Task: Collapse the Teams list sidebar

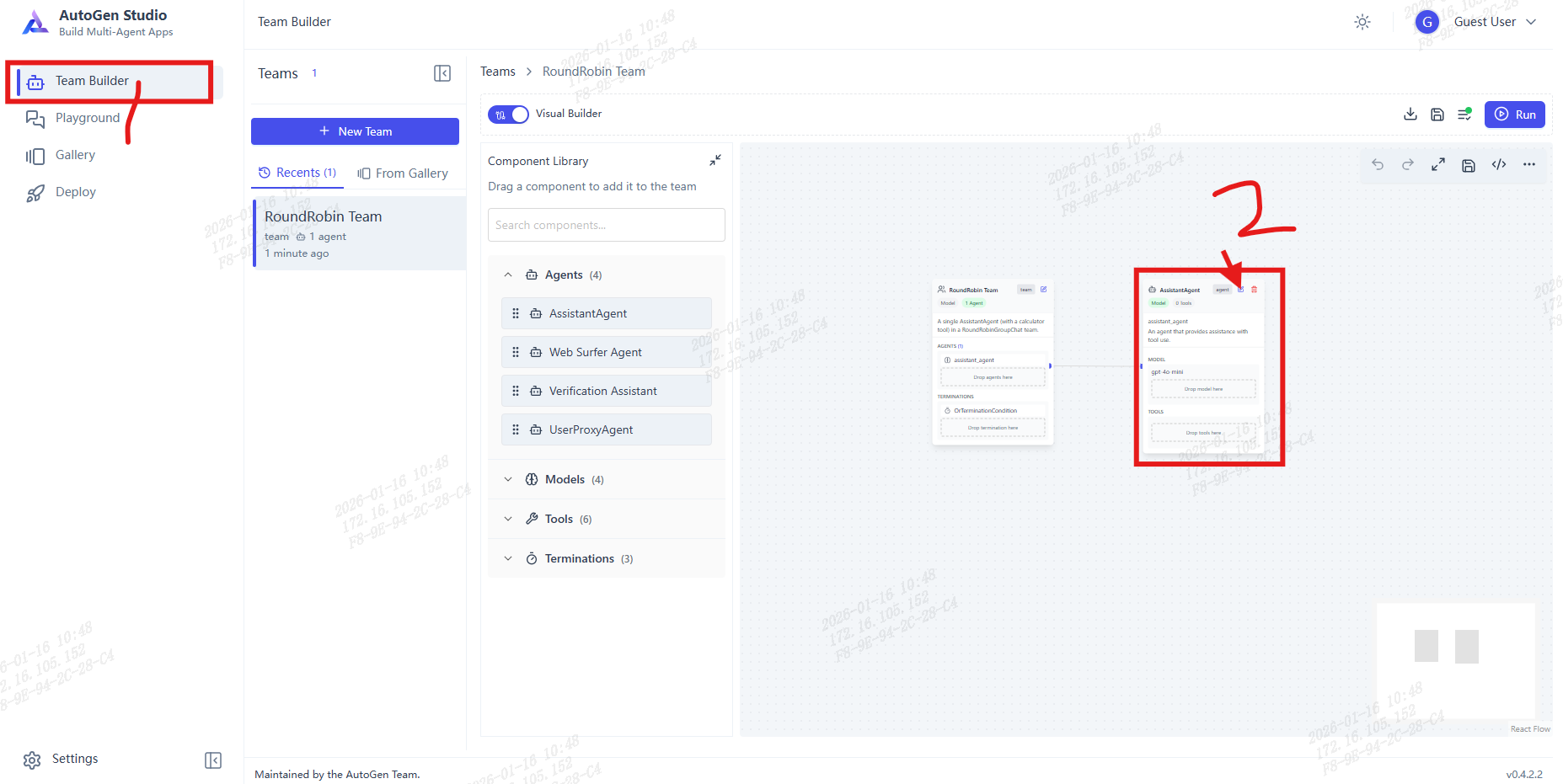Action: pos(442,74)
